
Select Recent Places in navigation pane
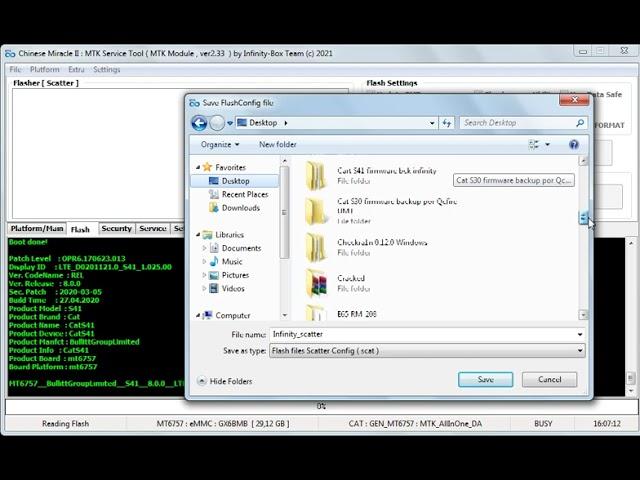tap(244, 195)
